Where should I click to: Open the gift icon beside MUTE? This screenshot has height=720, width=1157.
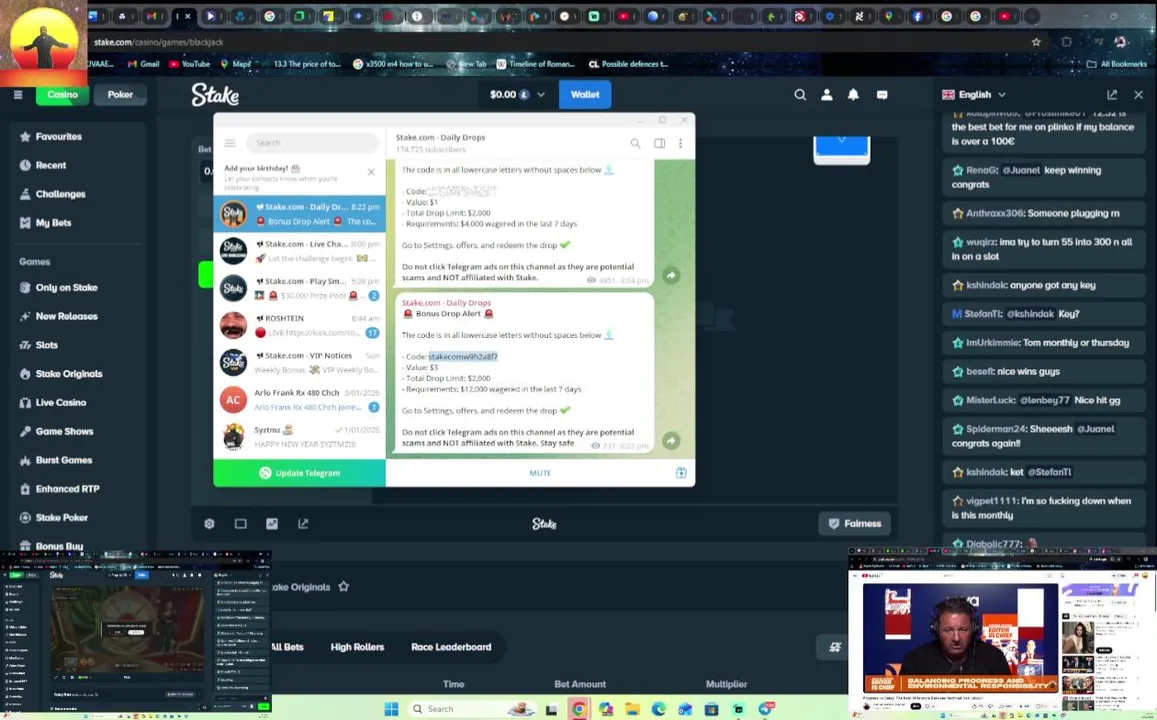(681, 473)
